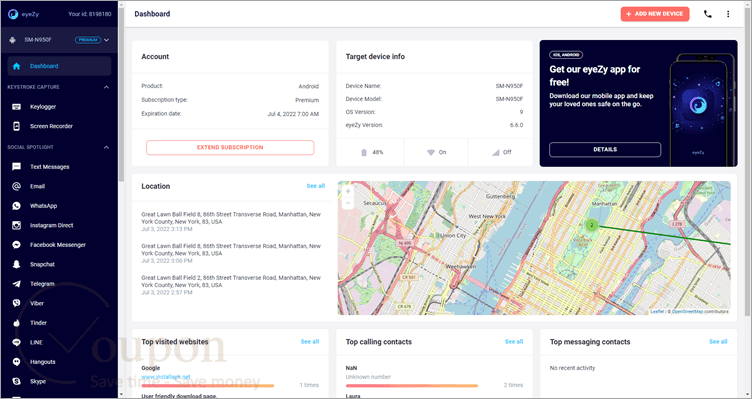The width and height of the screenshot is (752, 399).
Task: Click the green cluster marker labeled 2
Action: pos(592,225)
